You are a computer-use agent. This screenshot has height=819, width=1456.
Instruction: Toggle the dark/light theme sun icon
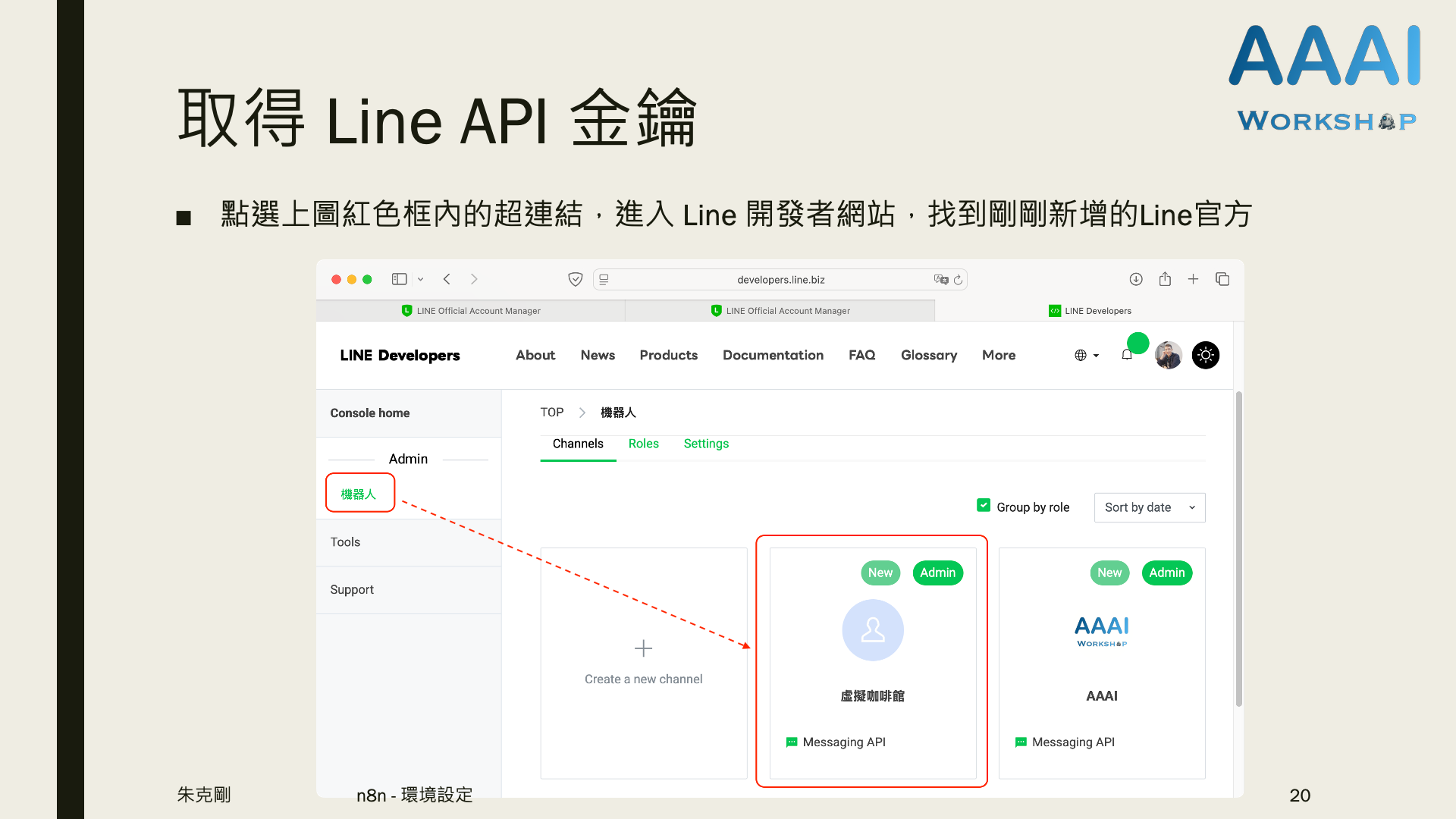point(1205,355)
